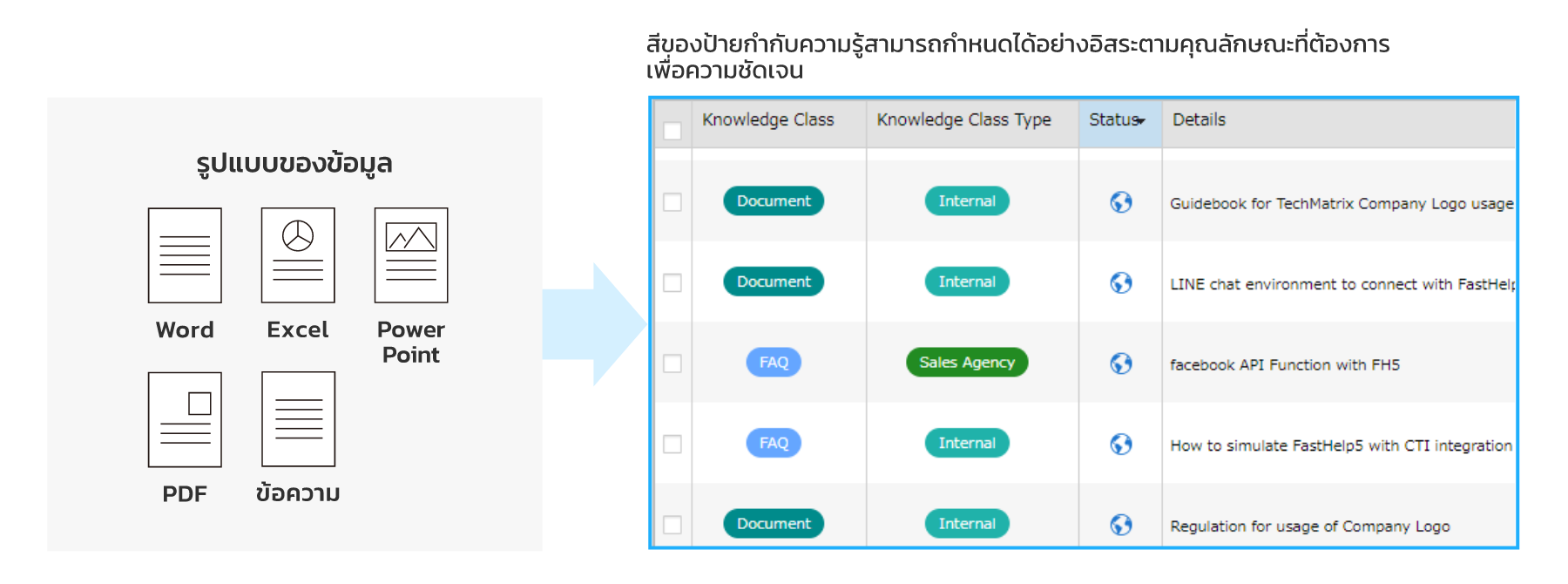Image resolution: width=1568 pixels, height=584 pixels.
Task: Click the green Sales Agency label
Action: [x=966, y=362]
